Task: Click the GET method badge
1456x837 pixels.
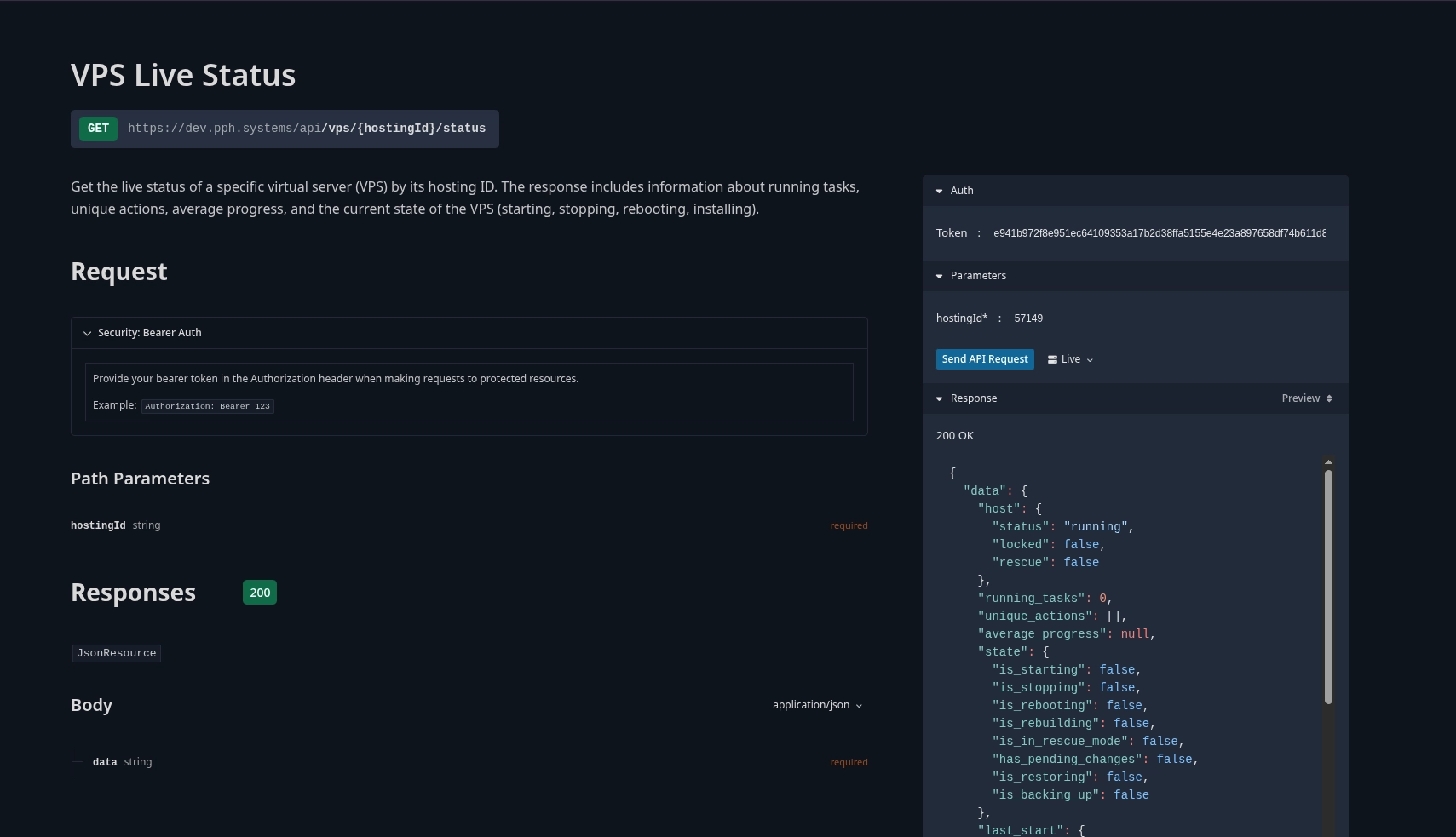Action: coord(98,129)
